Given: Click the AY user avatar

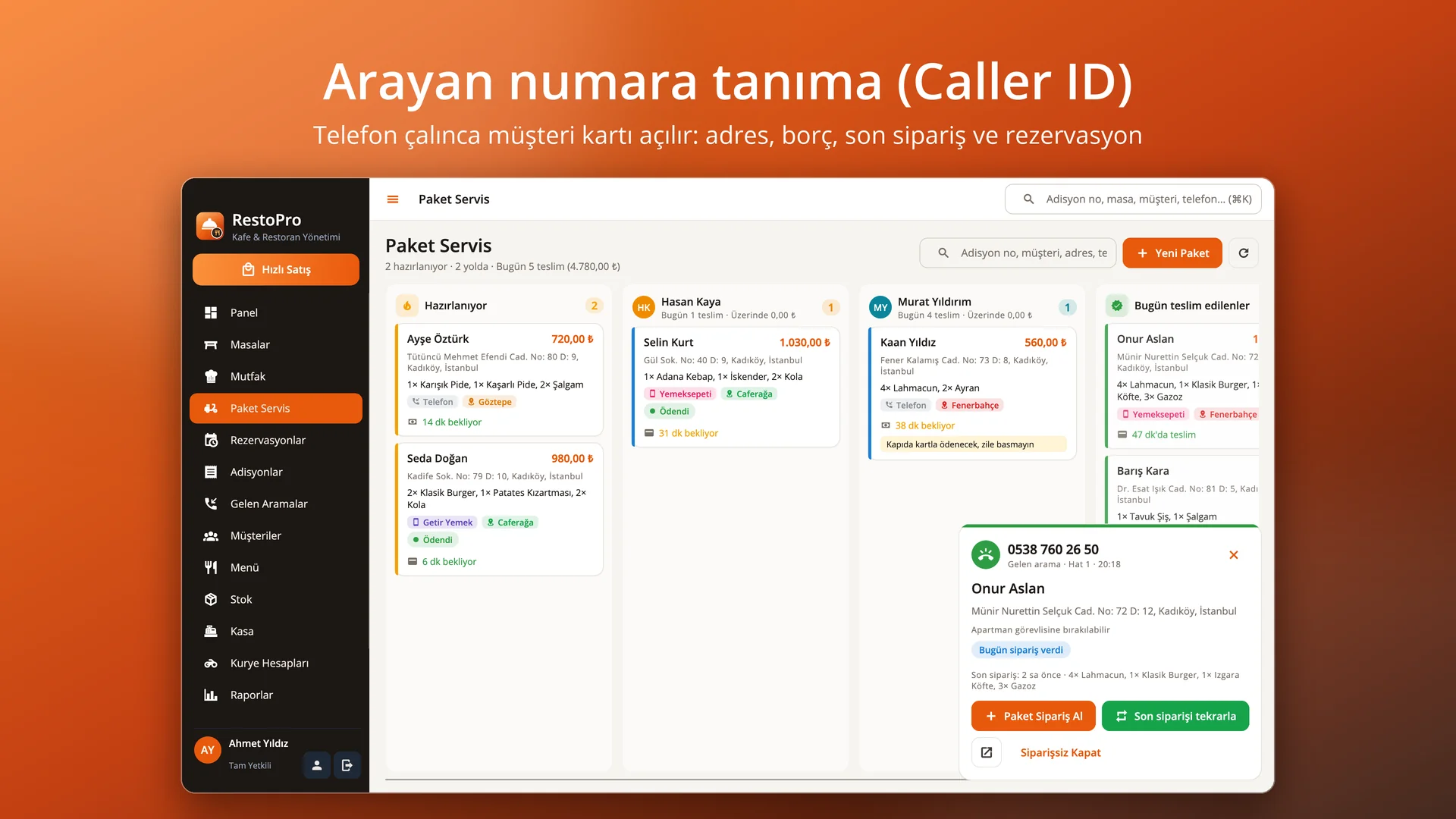Looking at the screenshot, I should click(x=208, y=750).
